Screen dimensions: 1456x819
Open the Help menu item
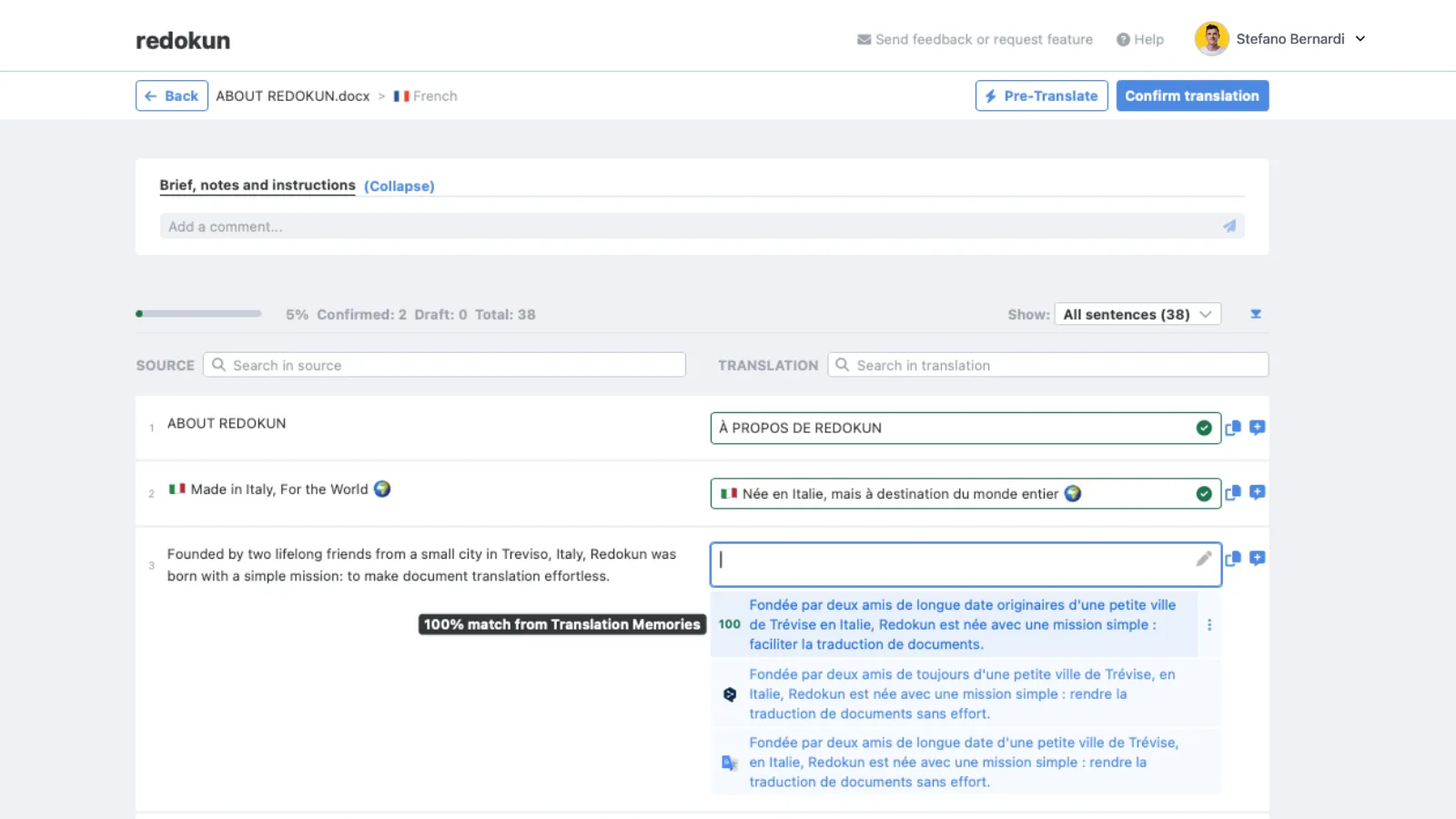point(1140,40)
